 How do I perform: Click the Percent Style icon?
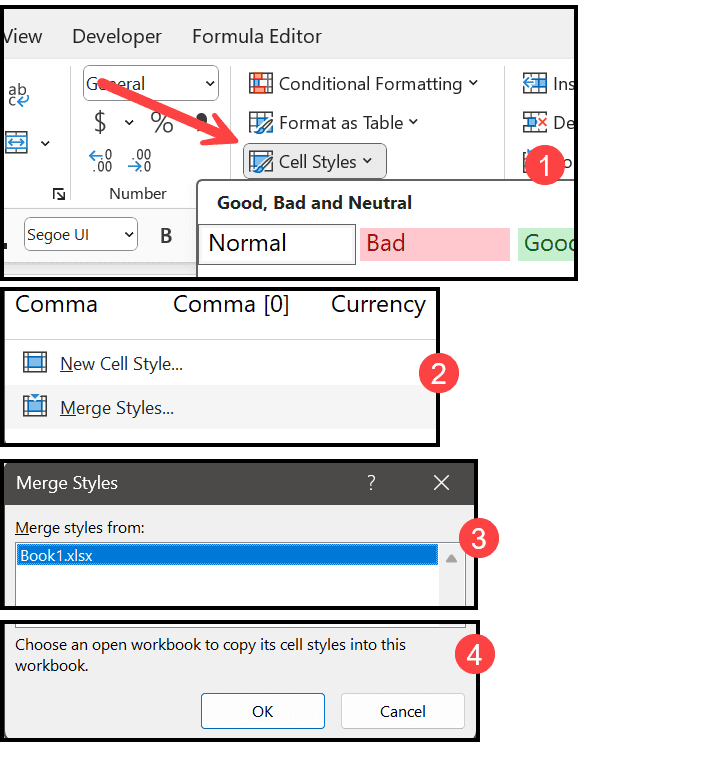tap(162, 122)
